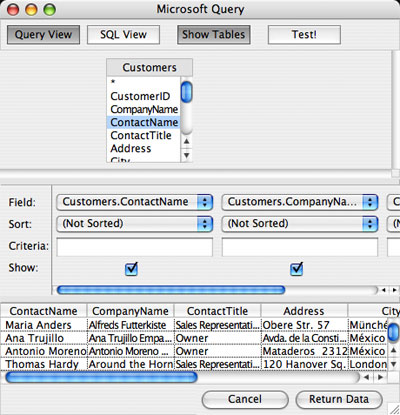
Task: Click Criteria box for CompanyName column
Action: pyautogui.click(x=300, y=247)
